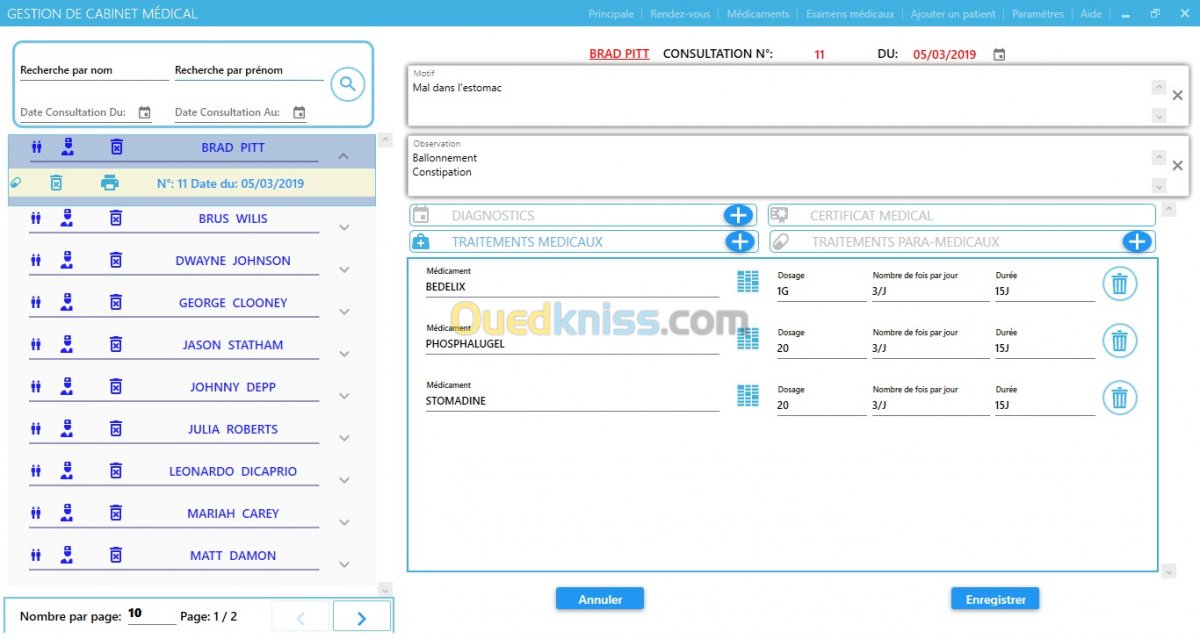1200x639 pixels.
Task: Open the Médicaments menu
Action: [x=759, y=14]
